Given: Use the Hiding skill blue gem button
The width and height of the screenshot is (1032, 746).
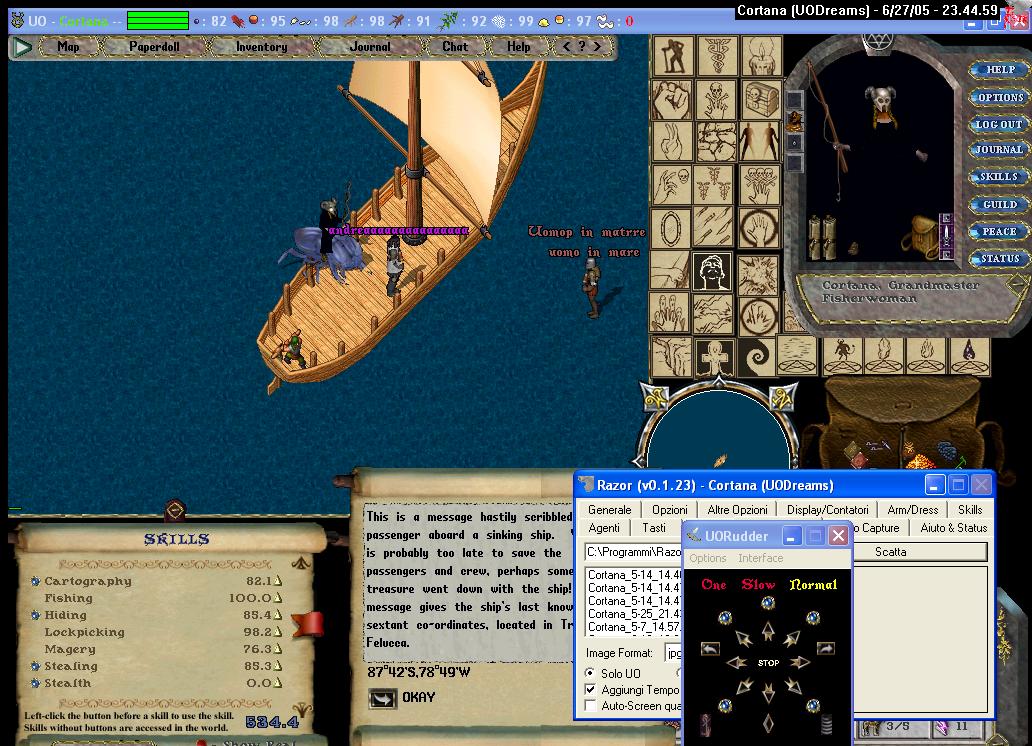Looking at the screenshot, I should tap(36, 615).
